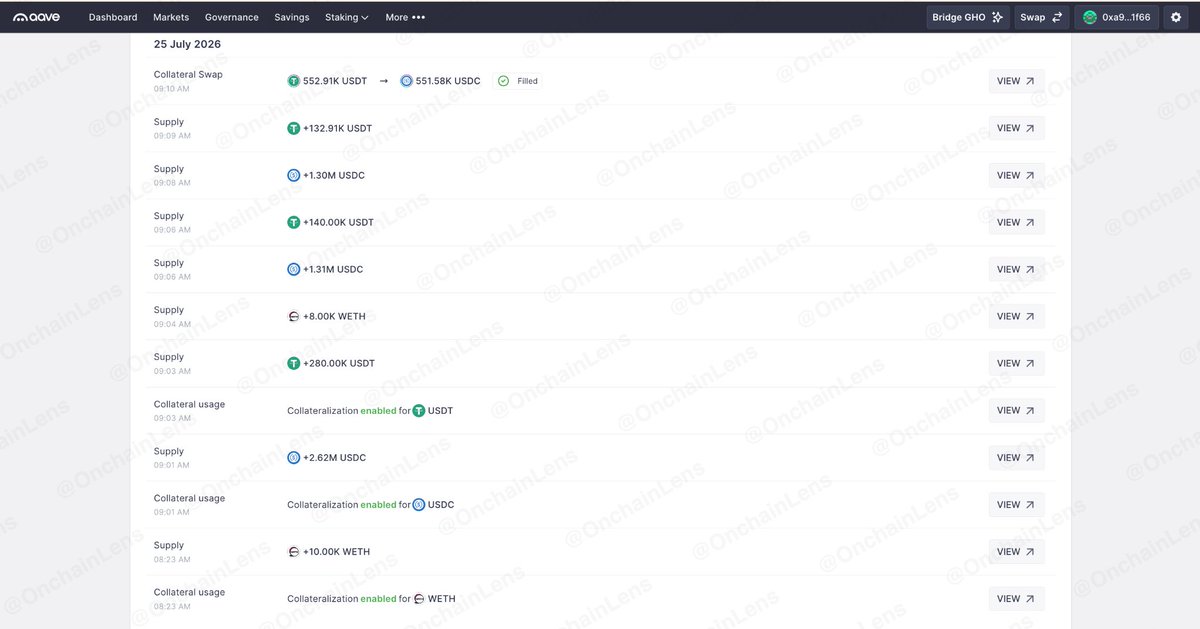View the USDC collateralization enabled transaction
The image size is (1200, 629).
pos(1016,504)
